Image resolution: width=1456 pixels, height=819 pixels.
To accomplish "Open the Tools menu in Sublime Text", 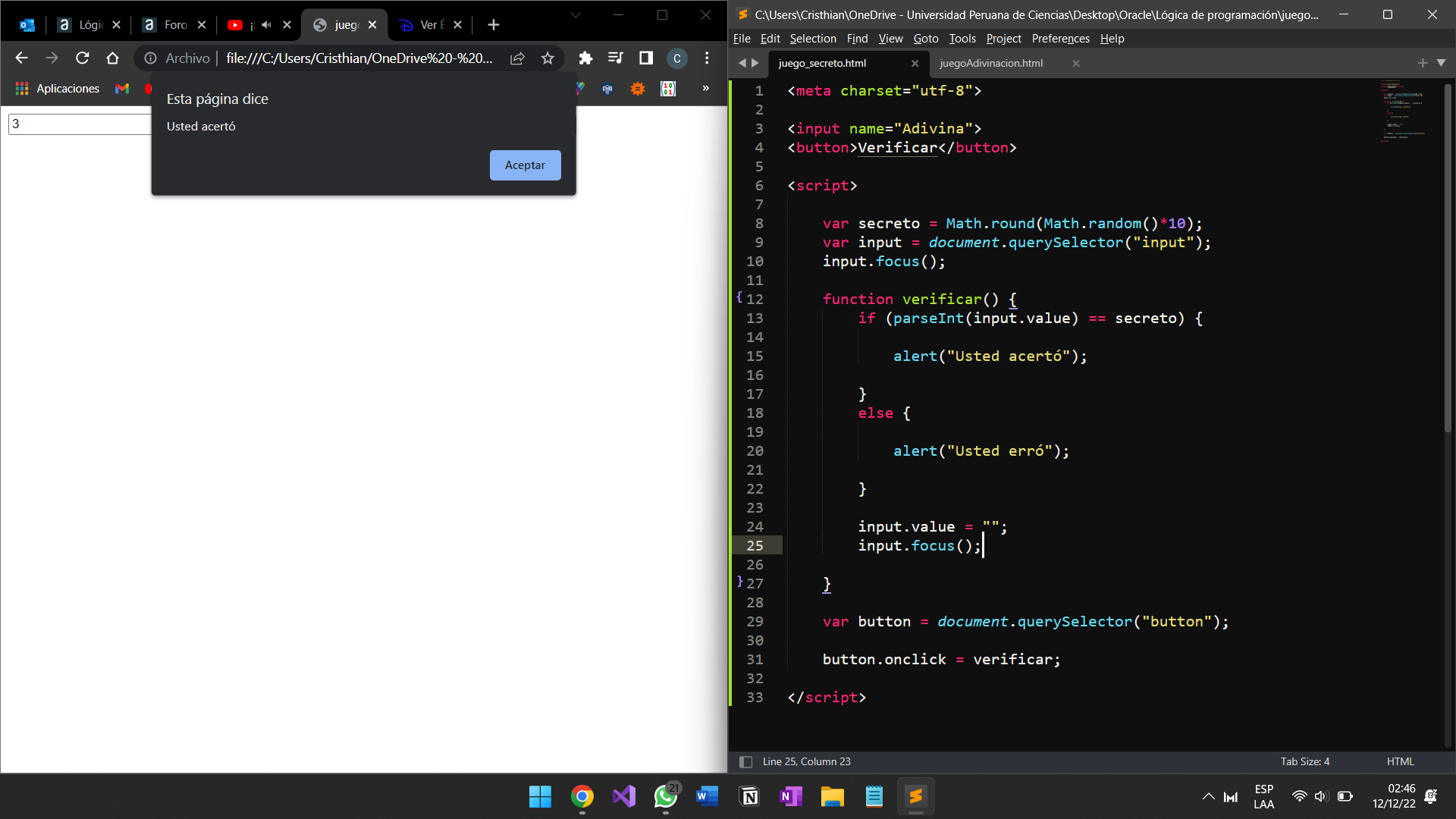I will [x=962, y=39].
